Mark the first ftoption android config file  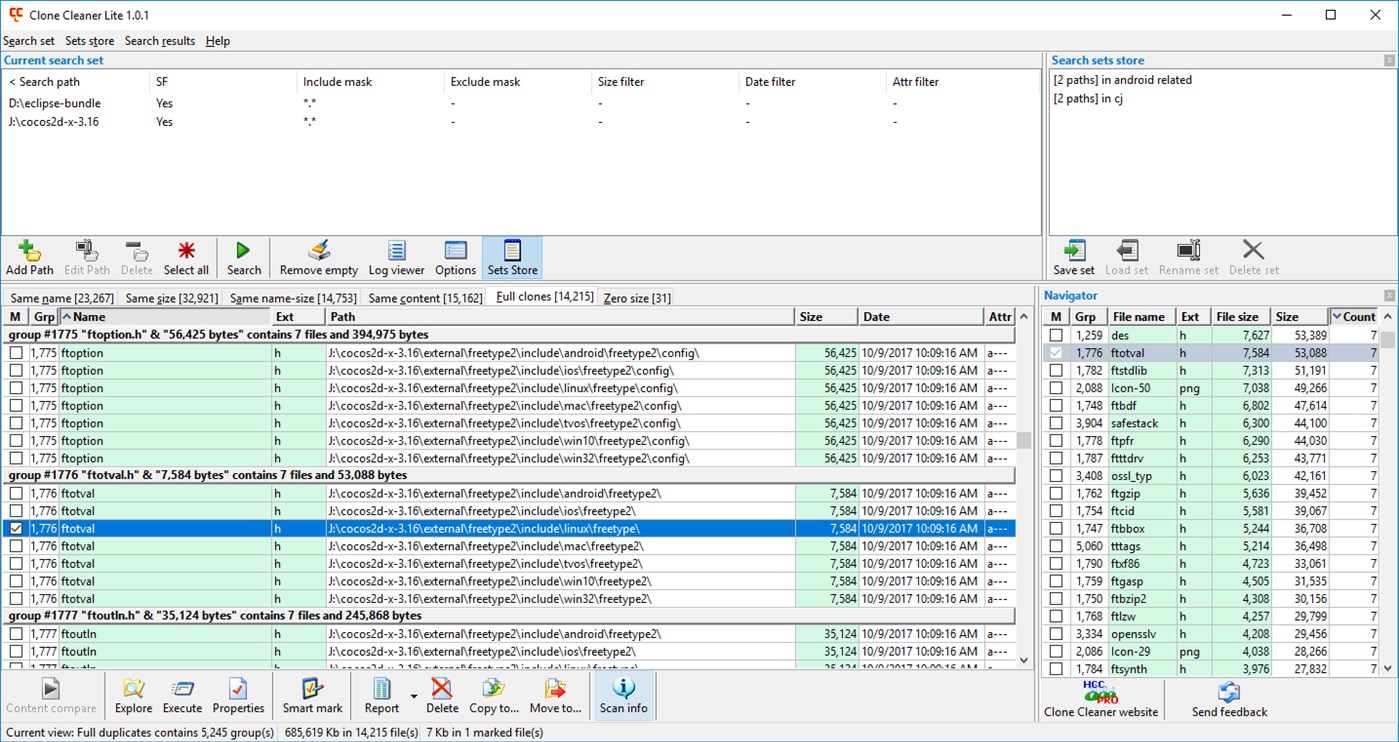[x=15, y=352]
